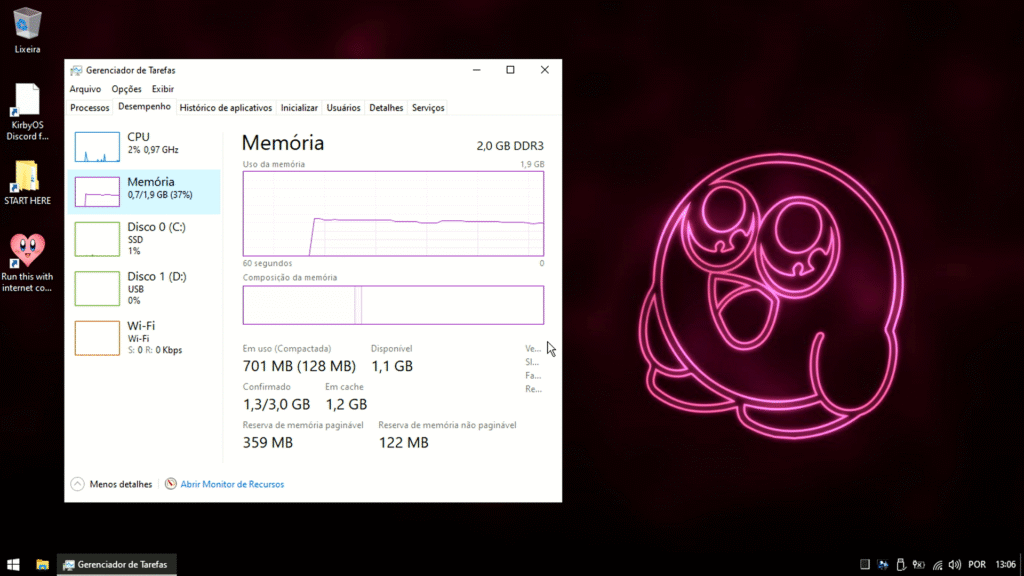Open Abrir Monitor de Recursos link
The image size is (1024, 576).
point(232,484)
